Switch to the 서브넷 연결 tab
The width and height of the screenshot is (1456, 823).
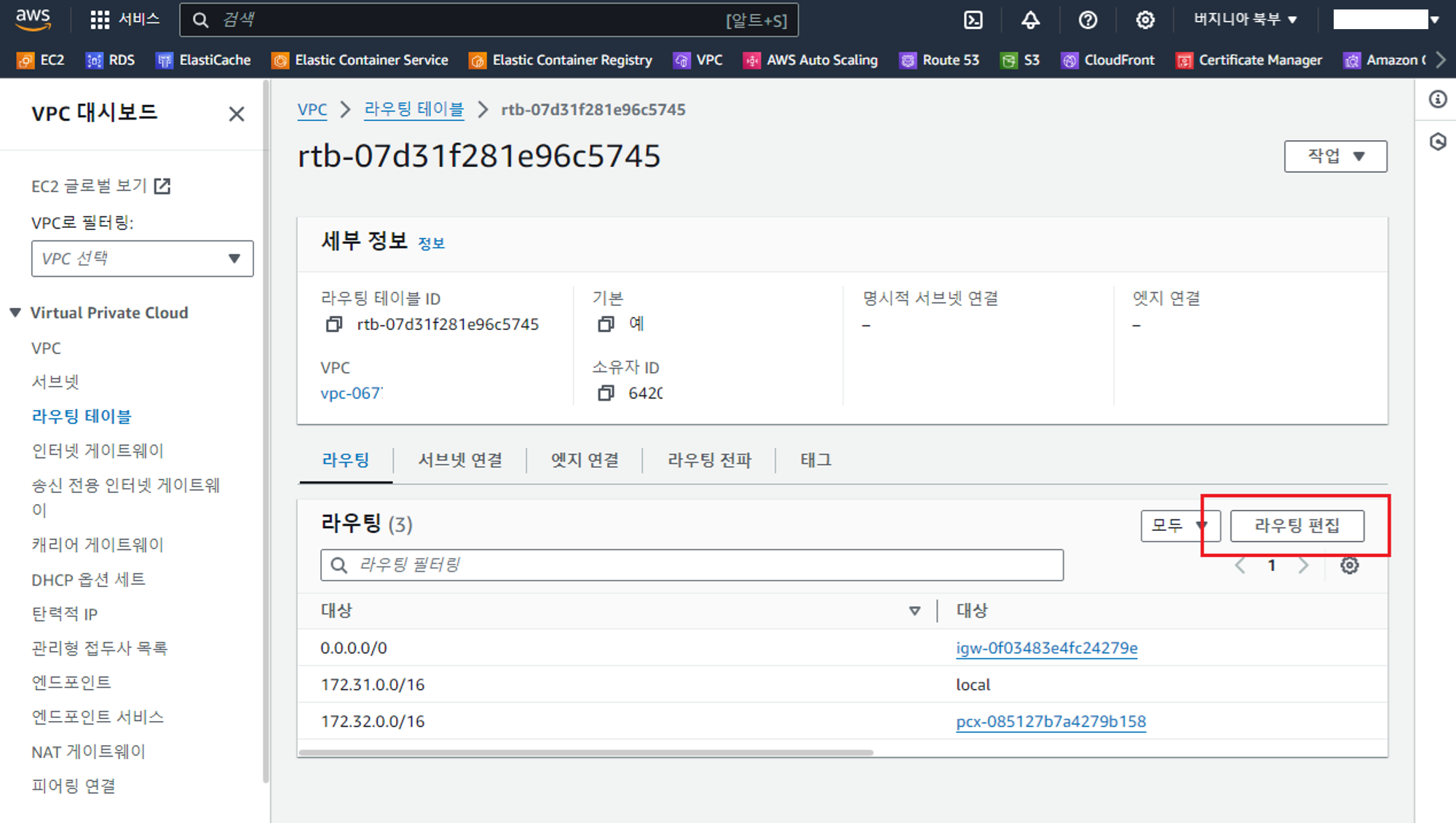[460, 460]
